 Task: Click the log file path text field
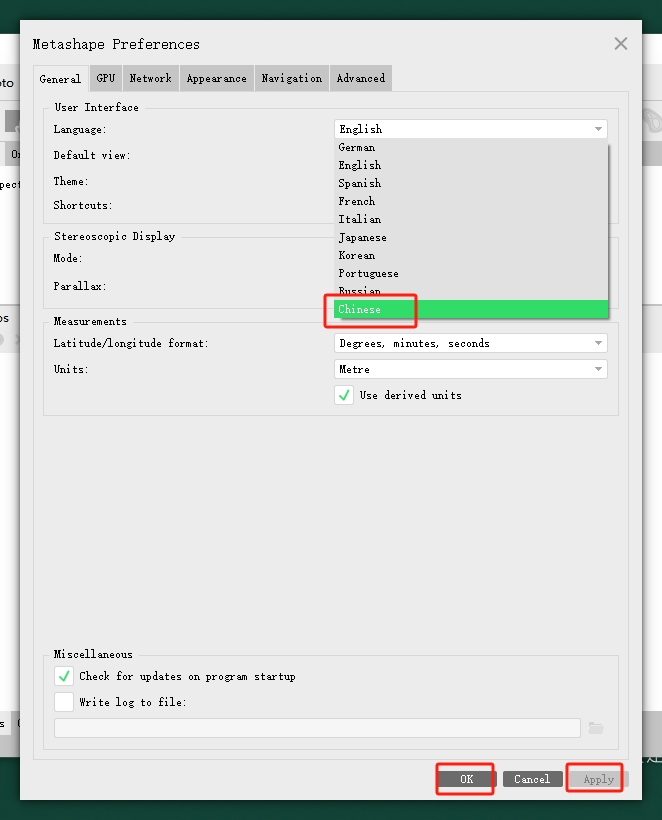pyautogui.click(x=317, y=728)
